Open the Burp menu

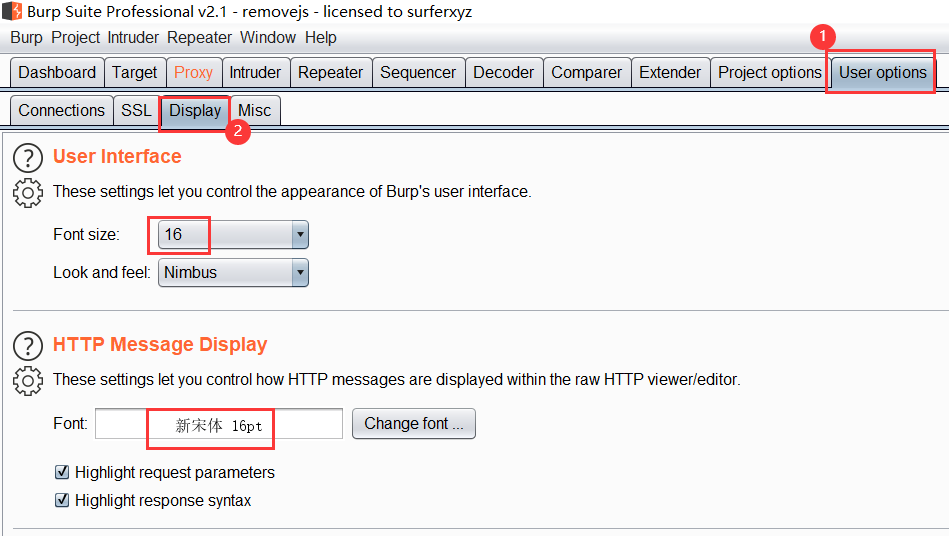coord(27,38)
